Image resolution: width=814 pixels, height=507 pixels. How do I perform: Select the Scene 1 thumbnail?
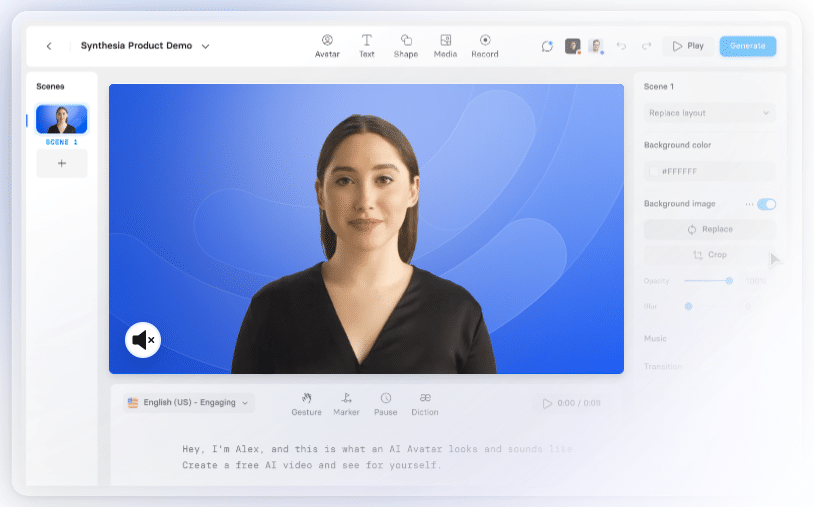(62, 119)
